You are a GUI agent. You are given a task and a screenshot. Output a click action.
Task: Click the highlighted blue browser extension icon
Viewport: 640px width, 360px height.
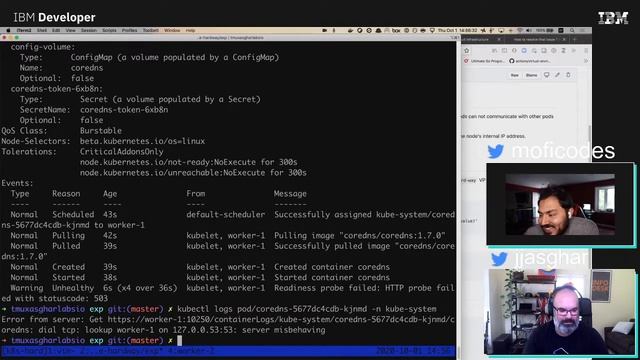pos(524,51)
